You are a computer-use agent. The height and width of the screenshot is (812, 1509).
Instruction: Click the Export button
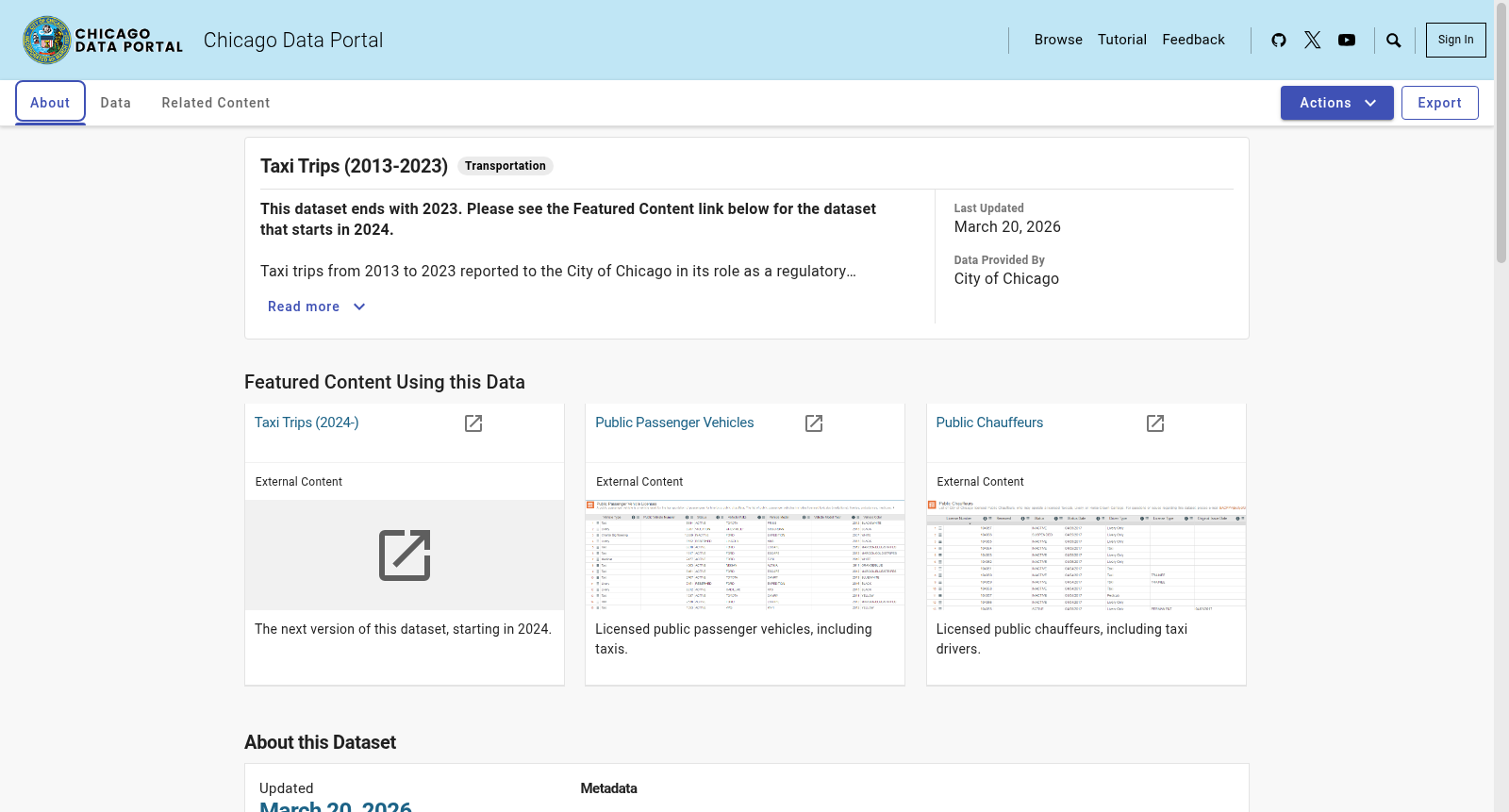point(1440,103)
